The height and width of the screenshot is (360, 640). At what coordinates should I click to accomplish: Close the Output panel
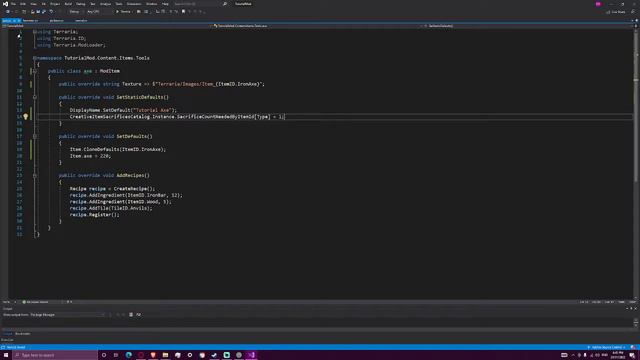pos(636,309)
